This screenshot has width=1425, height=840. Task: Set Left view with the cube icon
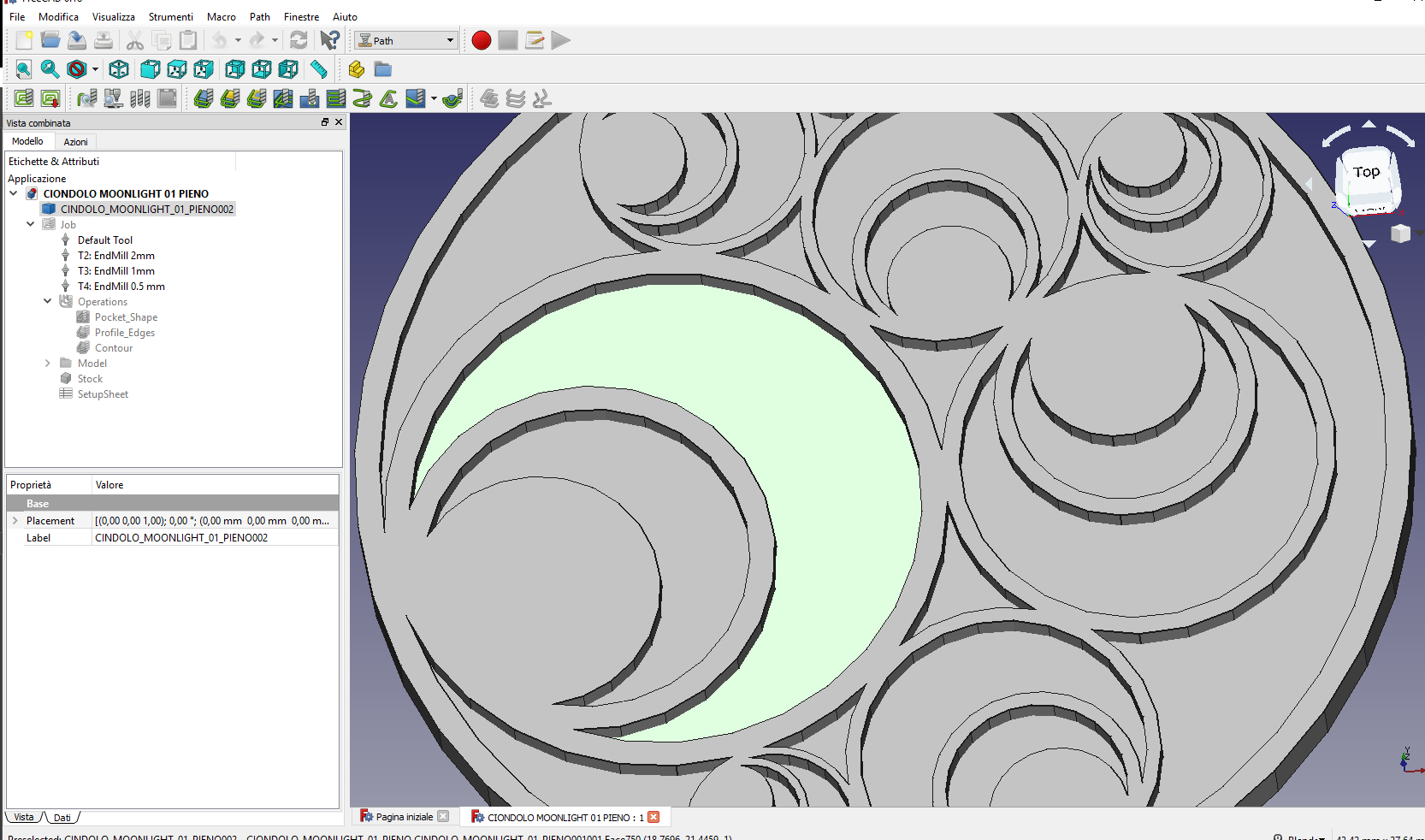coord(288,69)
